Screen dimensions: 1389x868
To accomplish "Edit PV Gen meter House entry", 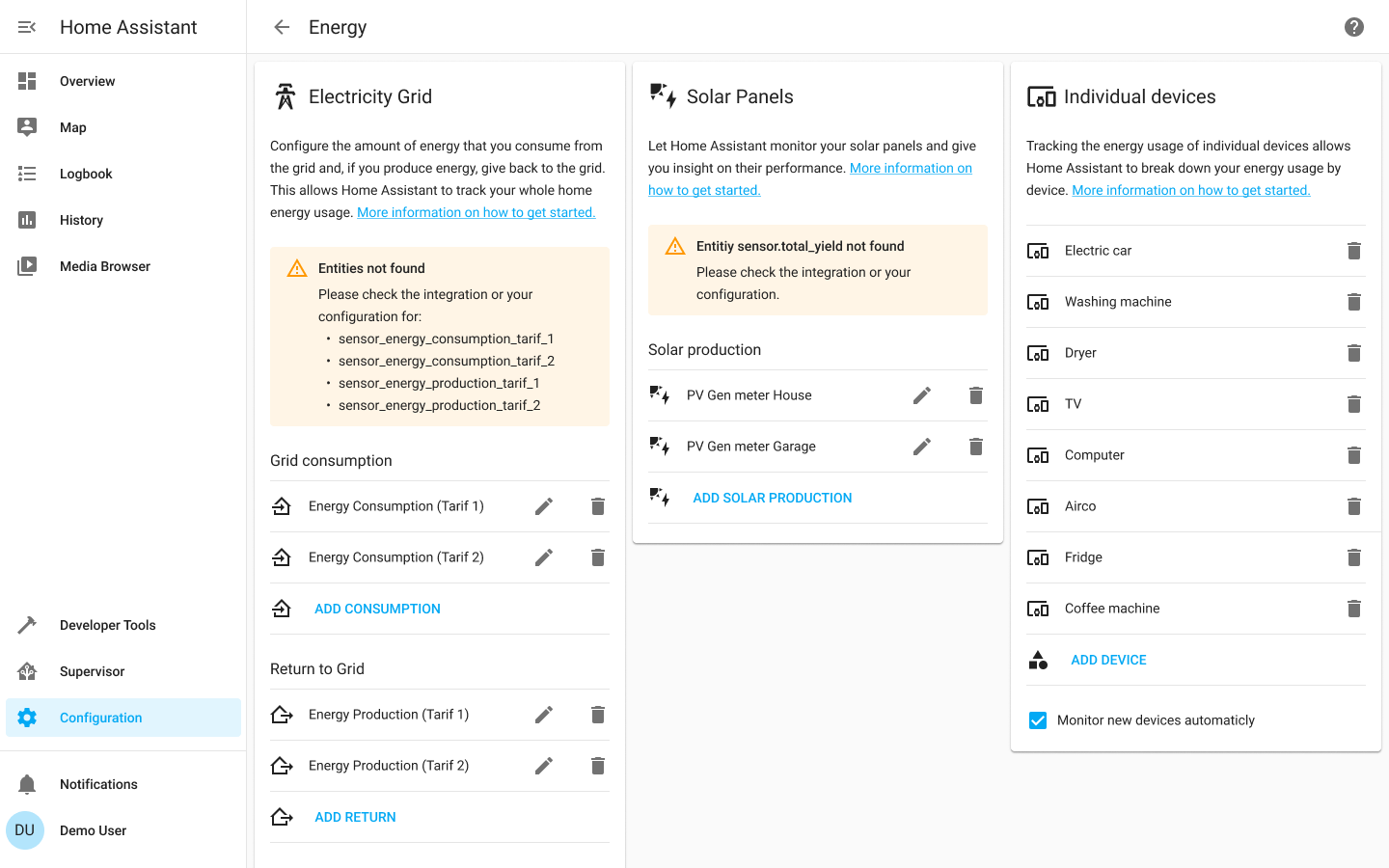I will point(922,395).
